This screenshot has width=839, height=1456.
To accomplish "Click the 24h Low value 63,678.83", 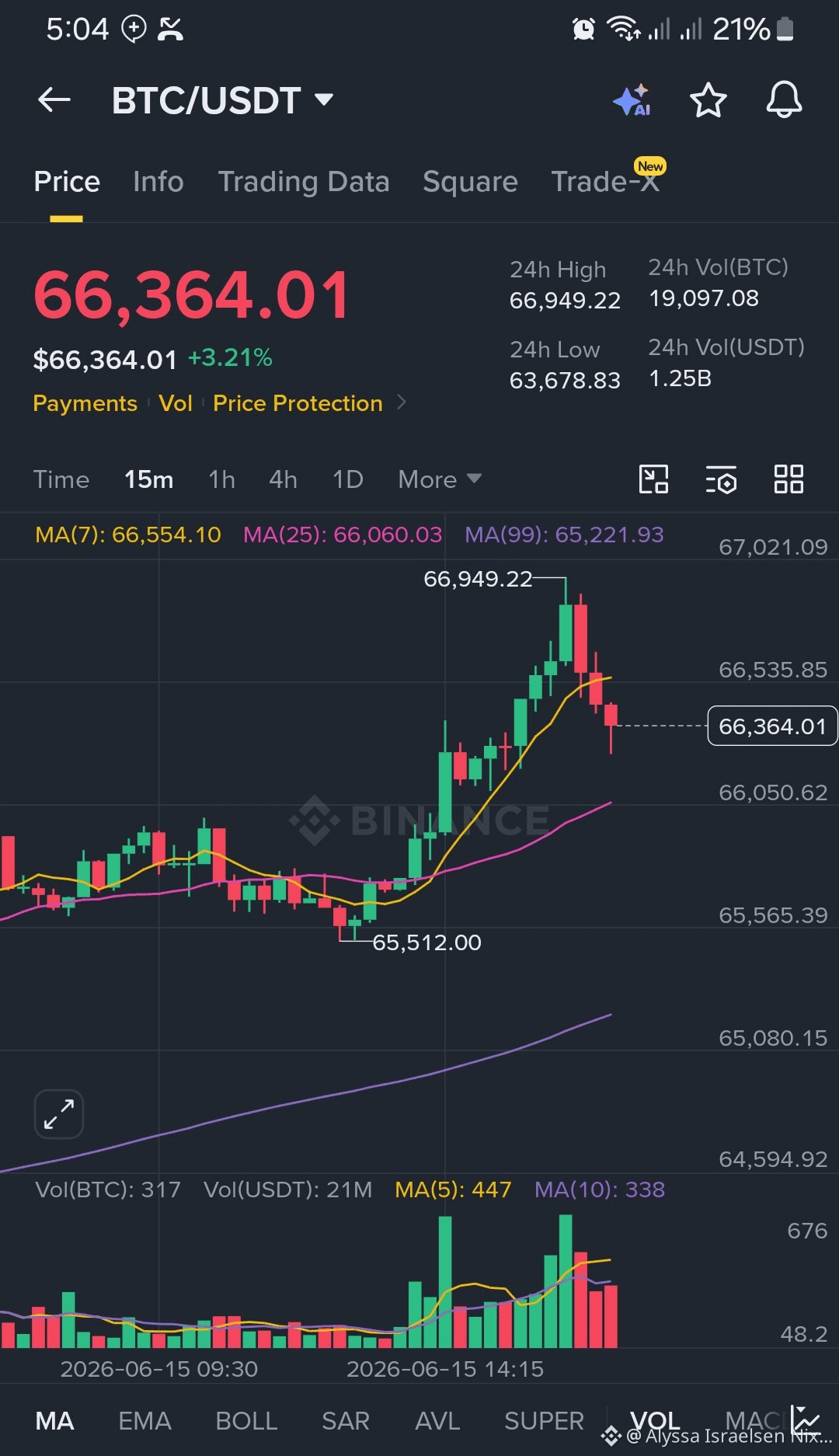I will pos(565,381).
